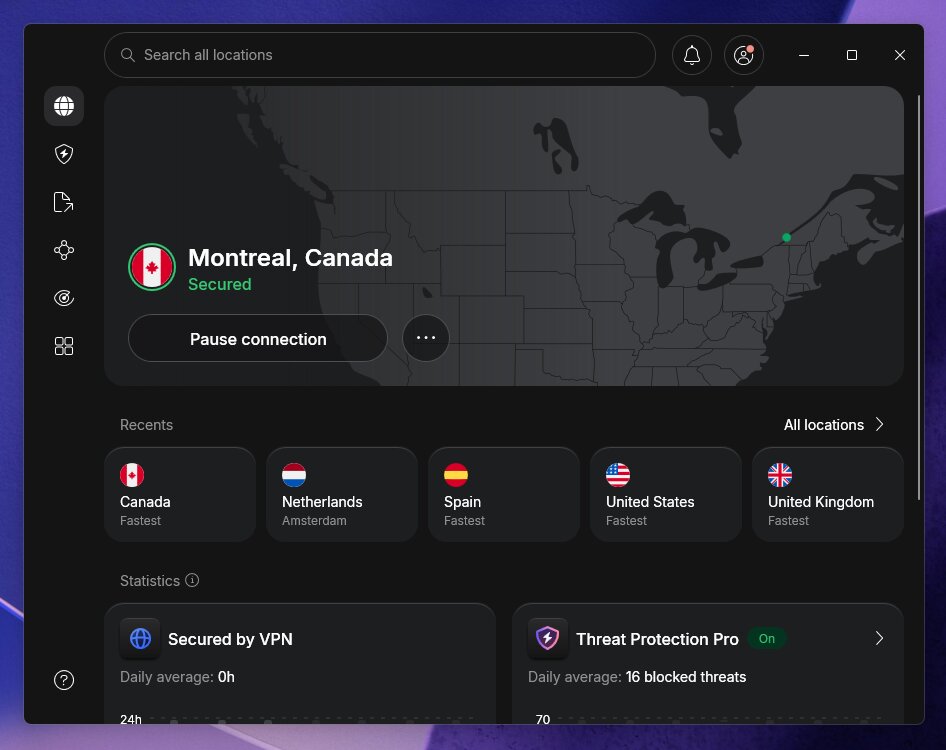Open All locations link

(x=824, y=425)
